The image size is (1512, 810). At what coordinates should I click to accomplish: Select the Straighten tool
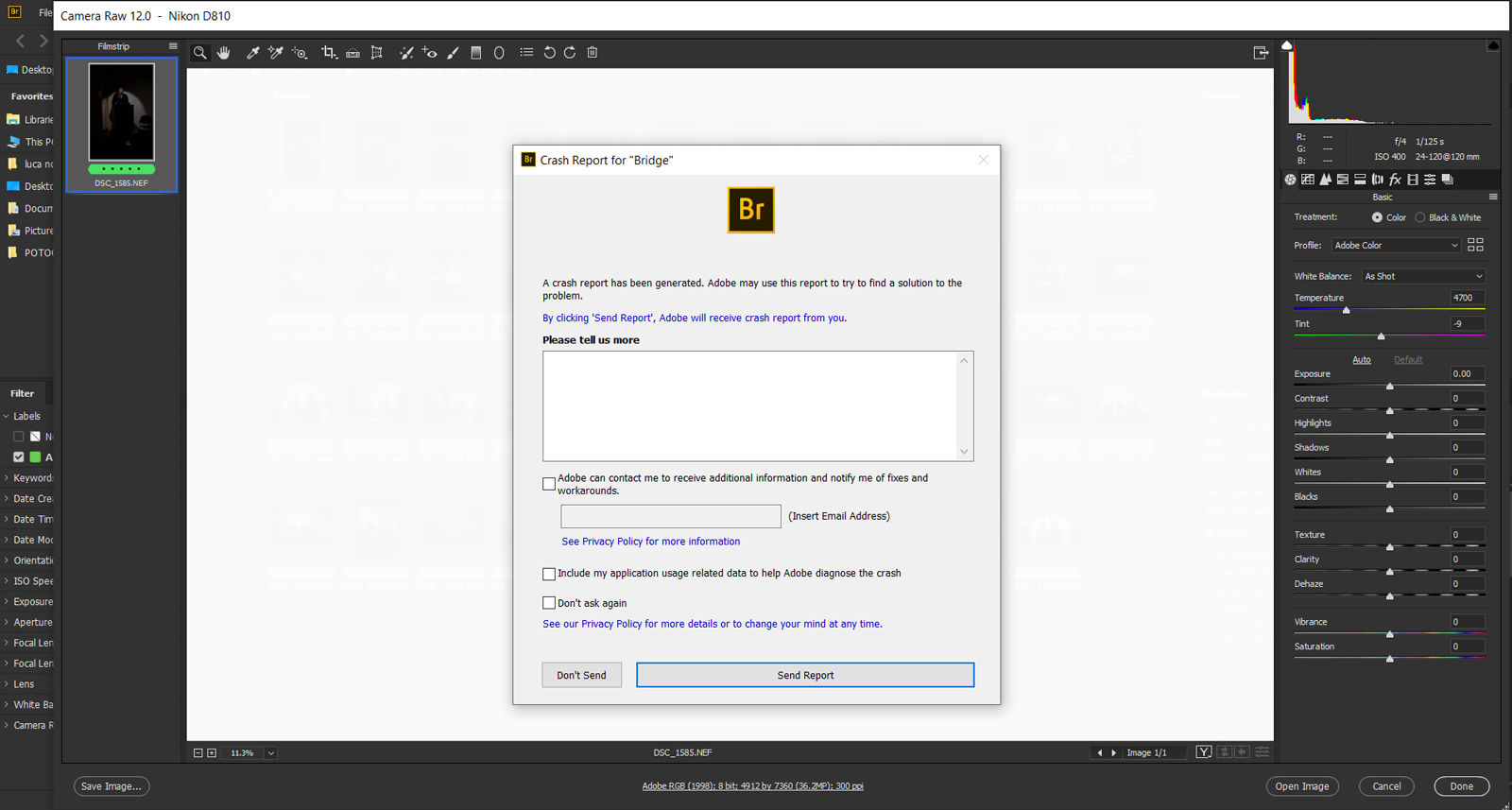tap(352, 53)
